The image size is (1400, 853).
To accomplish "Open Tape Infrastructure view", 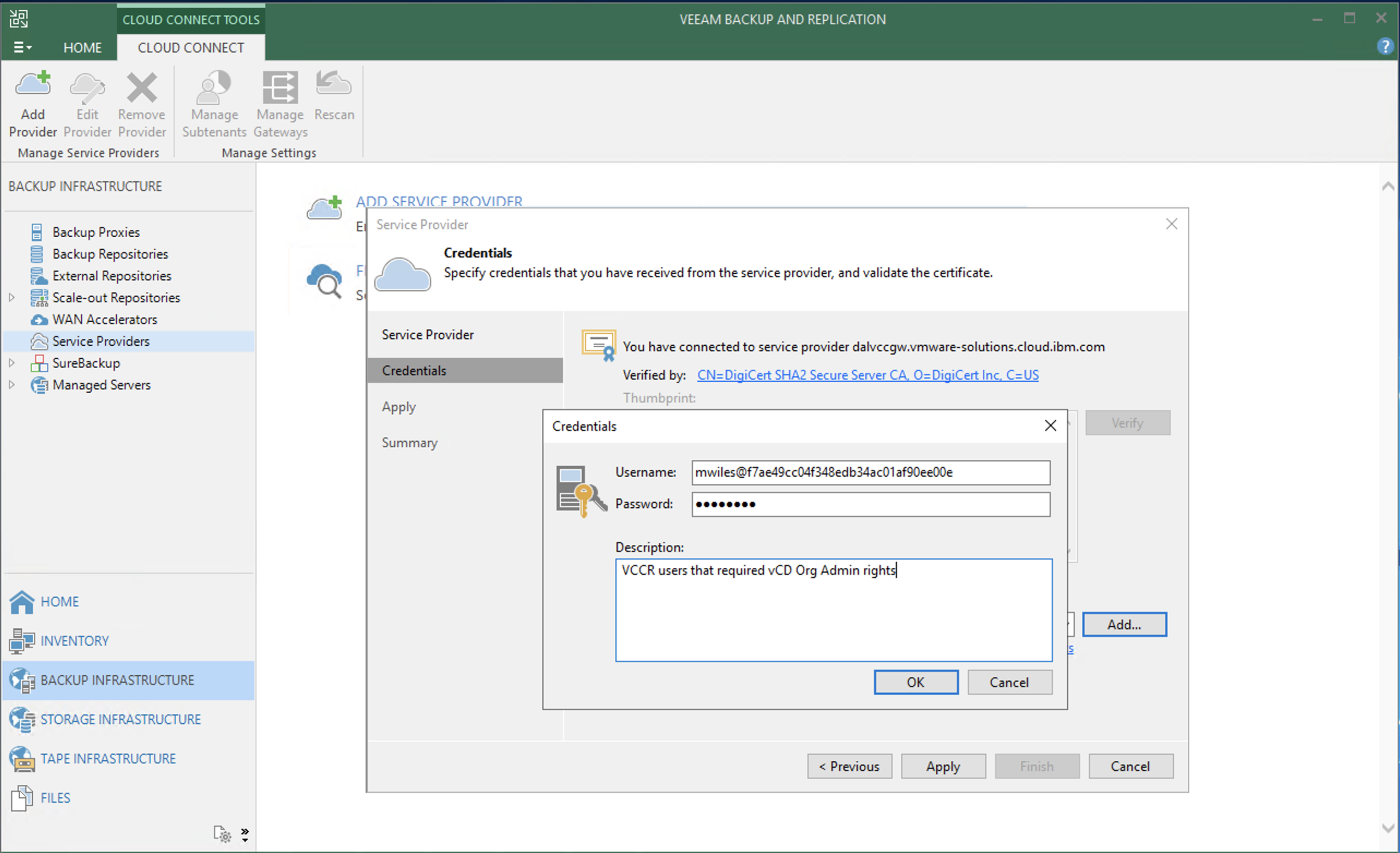I will coord(108,758).
